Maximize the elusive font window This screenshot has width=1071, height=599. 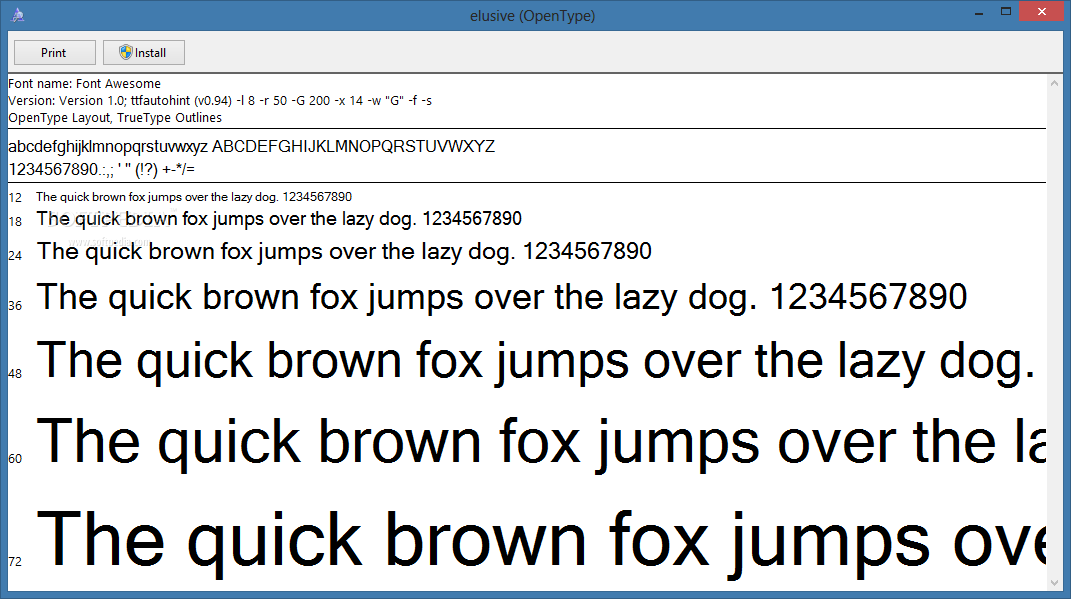click(1005, 12)
